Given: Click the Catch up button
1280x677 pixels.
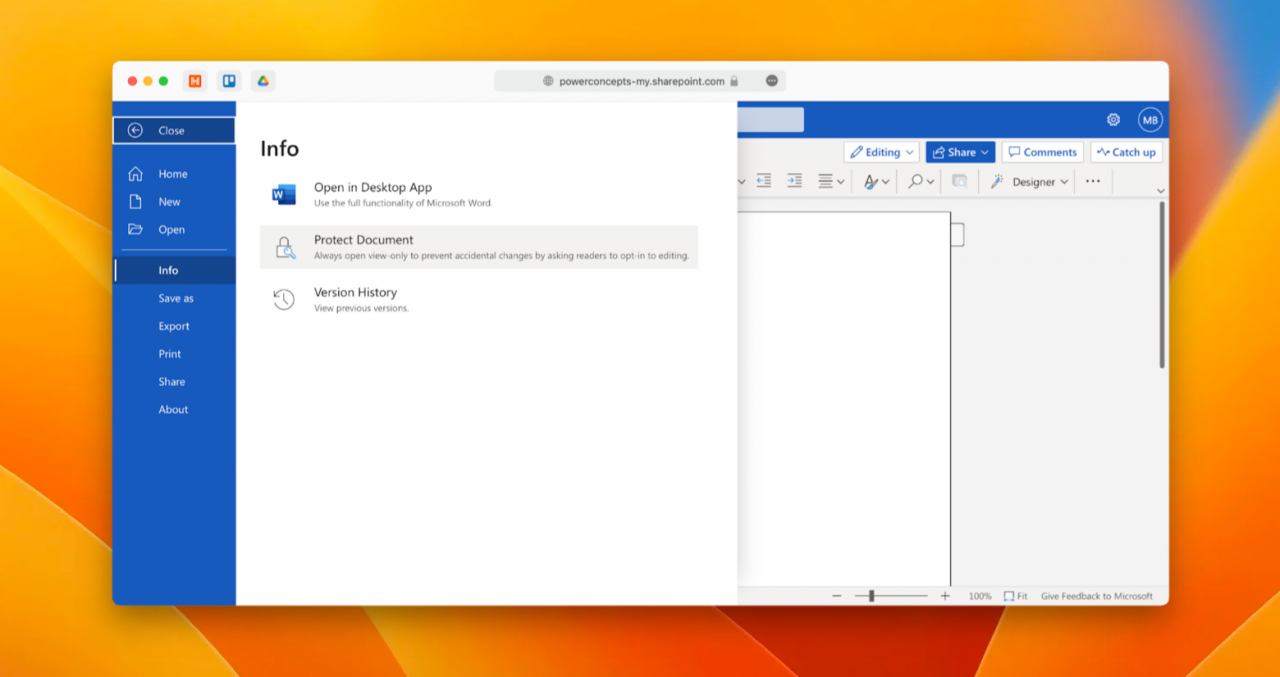Looking at the screenshot, I should click(x=1127, y=152).
